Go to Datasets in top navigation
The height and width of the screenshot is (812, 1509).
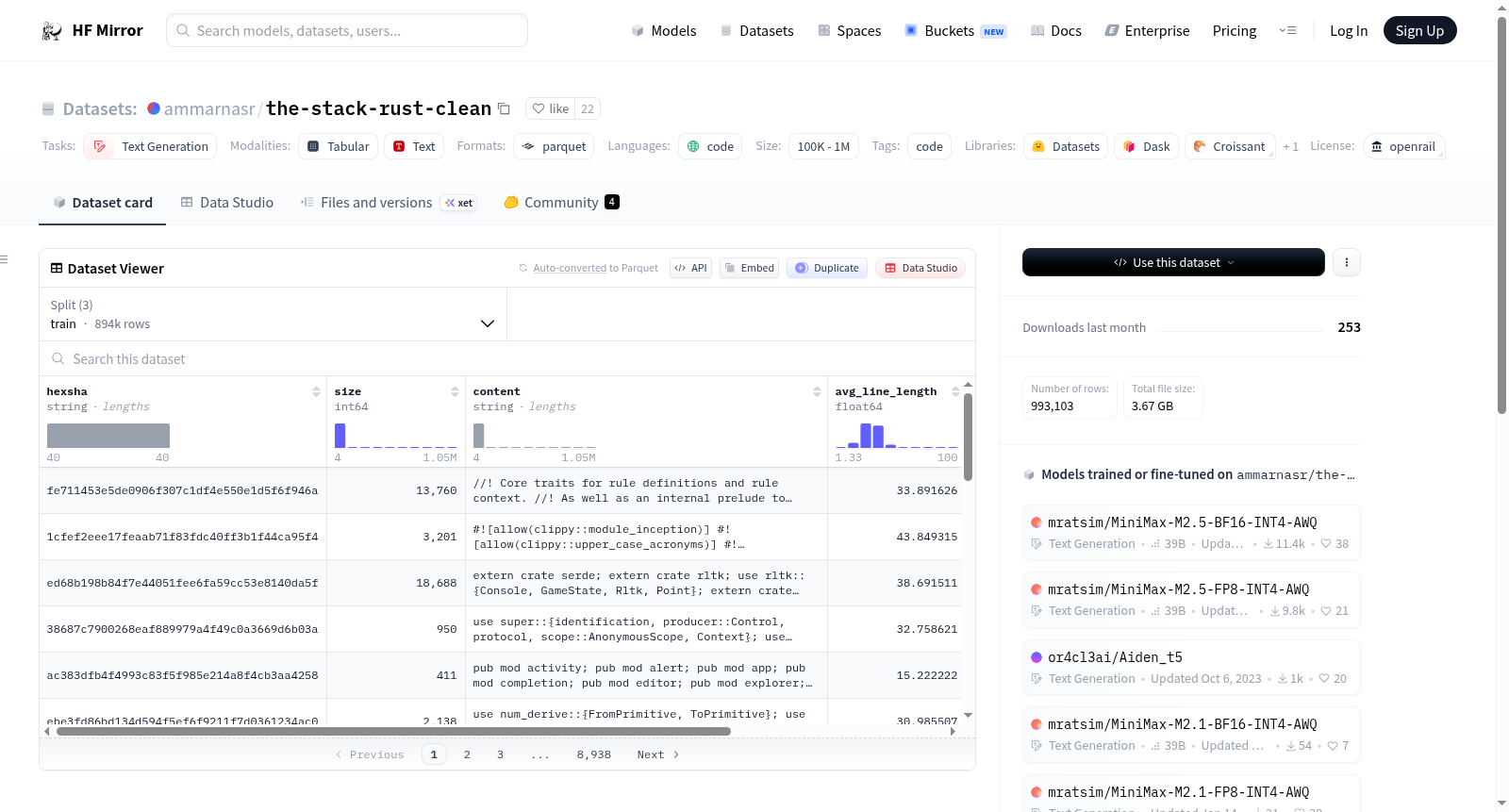point(756,31)
